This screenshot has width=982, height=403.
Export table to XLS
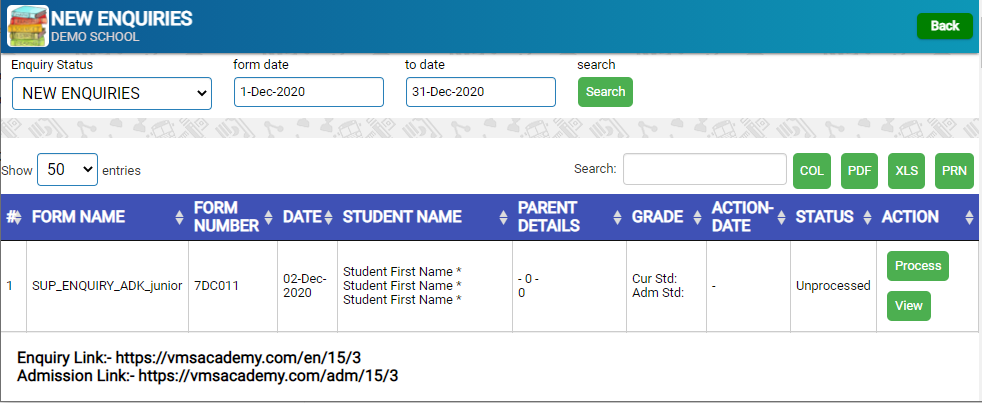click(906, 170)
